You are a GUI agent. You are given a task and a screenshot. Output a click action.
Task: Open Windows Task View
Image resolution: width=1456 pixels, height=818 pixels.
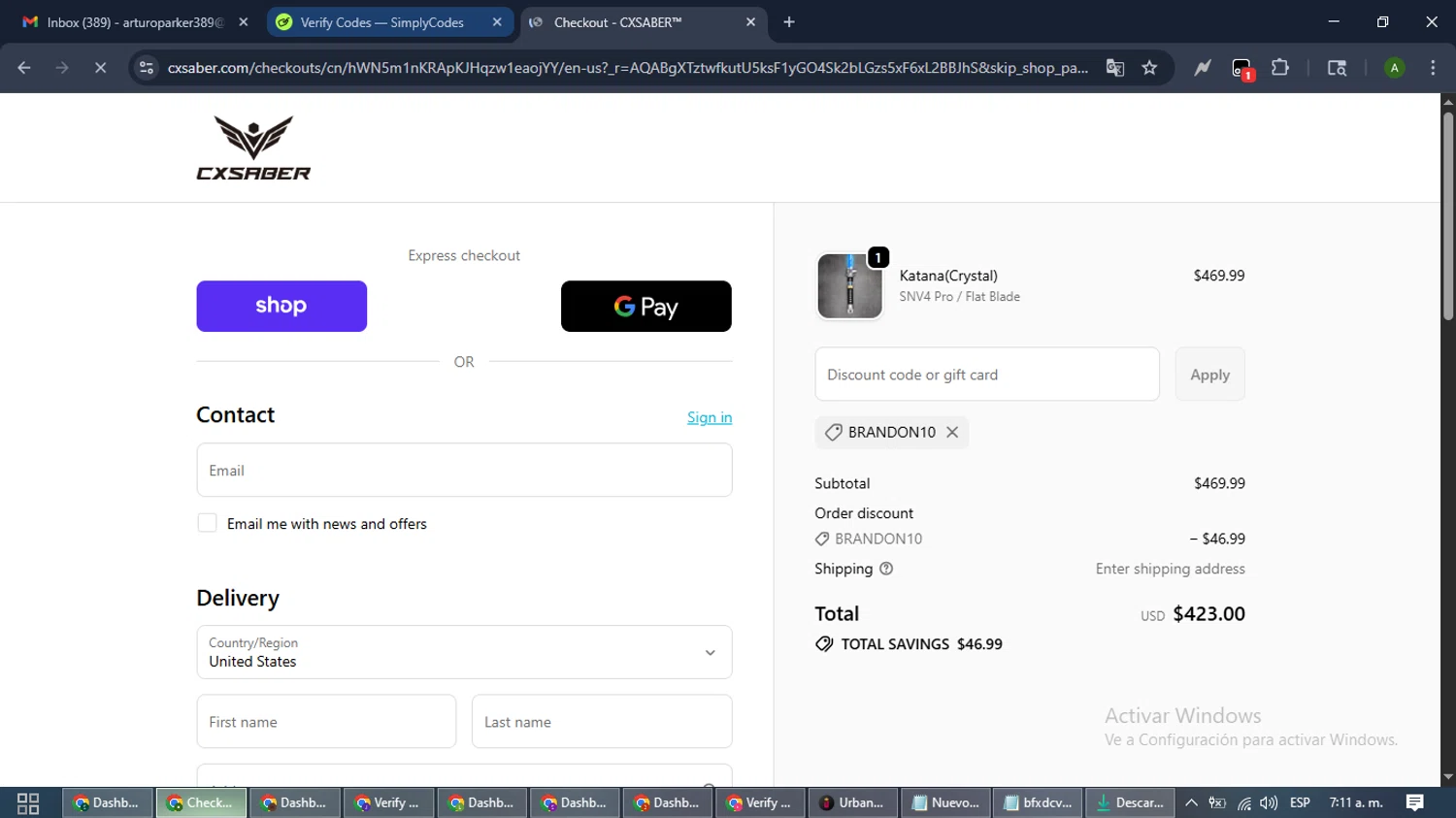[x=28, y=803]
